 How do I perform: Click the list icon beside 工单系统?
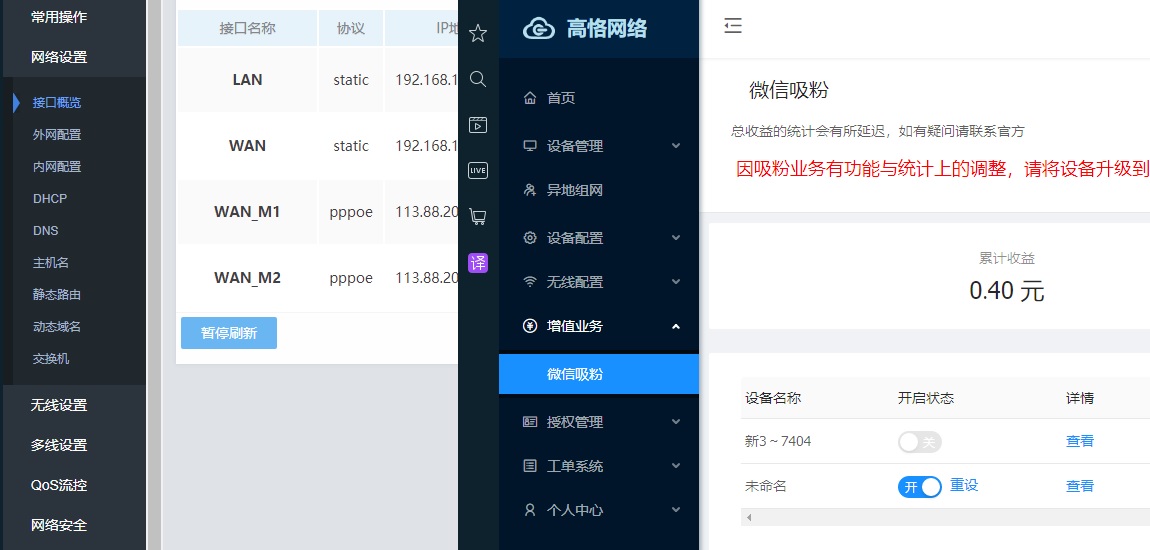[530, 466]
